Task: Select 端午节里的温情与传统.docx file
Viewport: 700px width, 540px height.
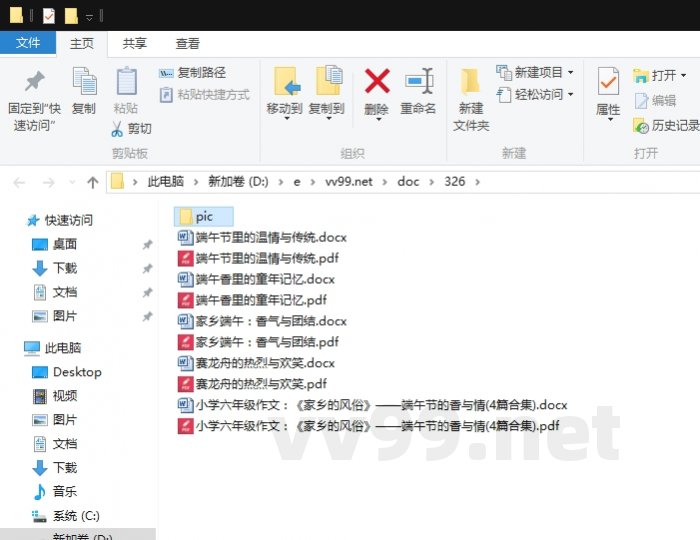Action: 262,237
